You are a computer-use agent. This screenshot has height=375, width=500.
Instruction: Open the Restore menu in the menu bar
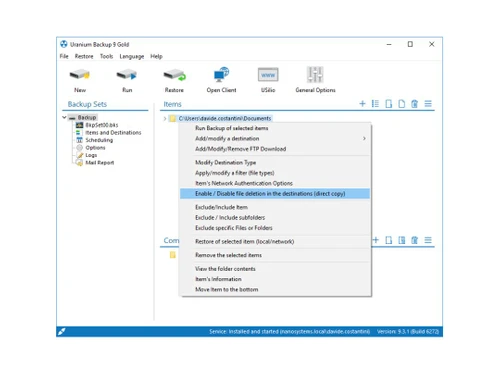coord(84,56)
